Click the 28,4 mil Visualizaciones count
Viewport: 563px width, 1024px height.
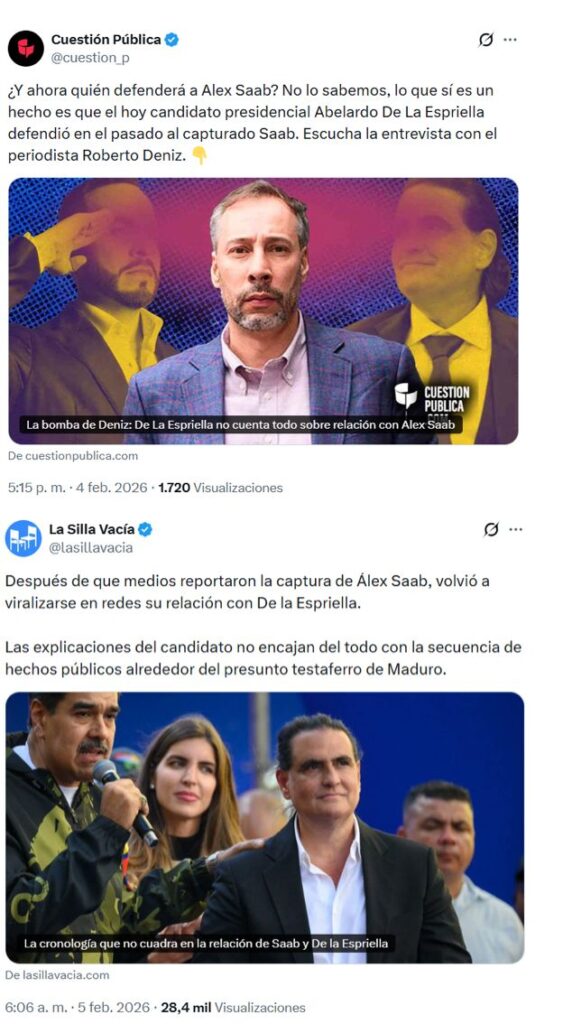(x=233, y=1007)
